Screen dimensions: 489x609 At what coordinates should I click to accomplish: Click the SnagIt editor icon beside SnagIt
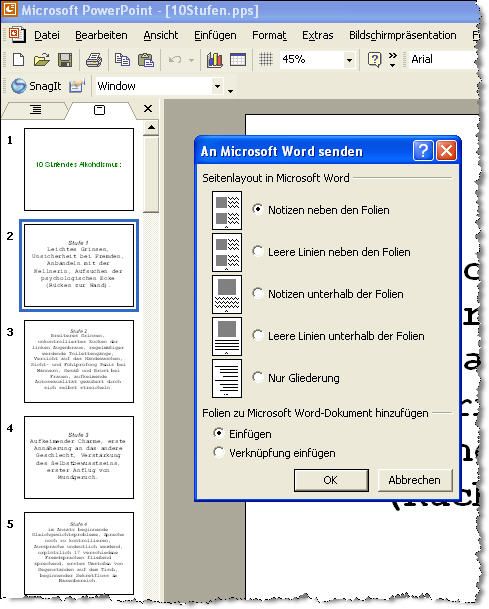point(77,86)
